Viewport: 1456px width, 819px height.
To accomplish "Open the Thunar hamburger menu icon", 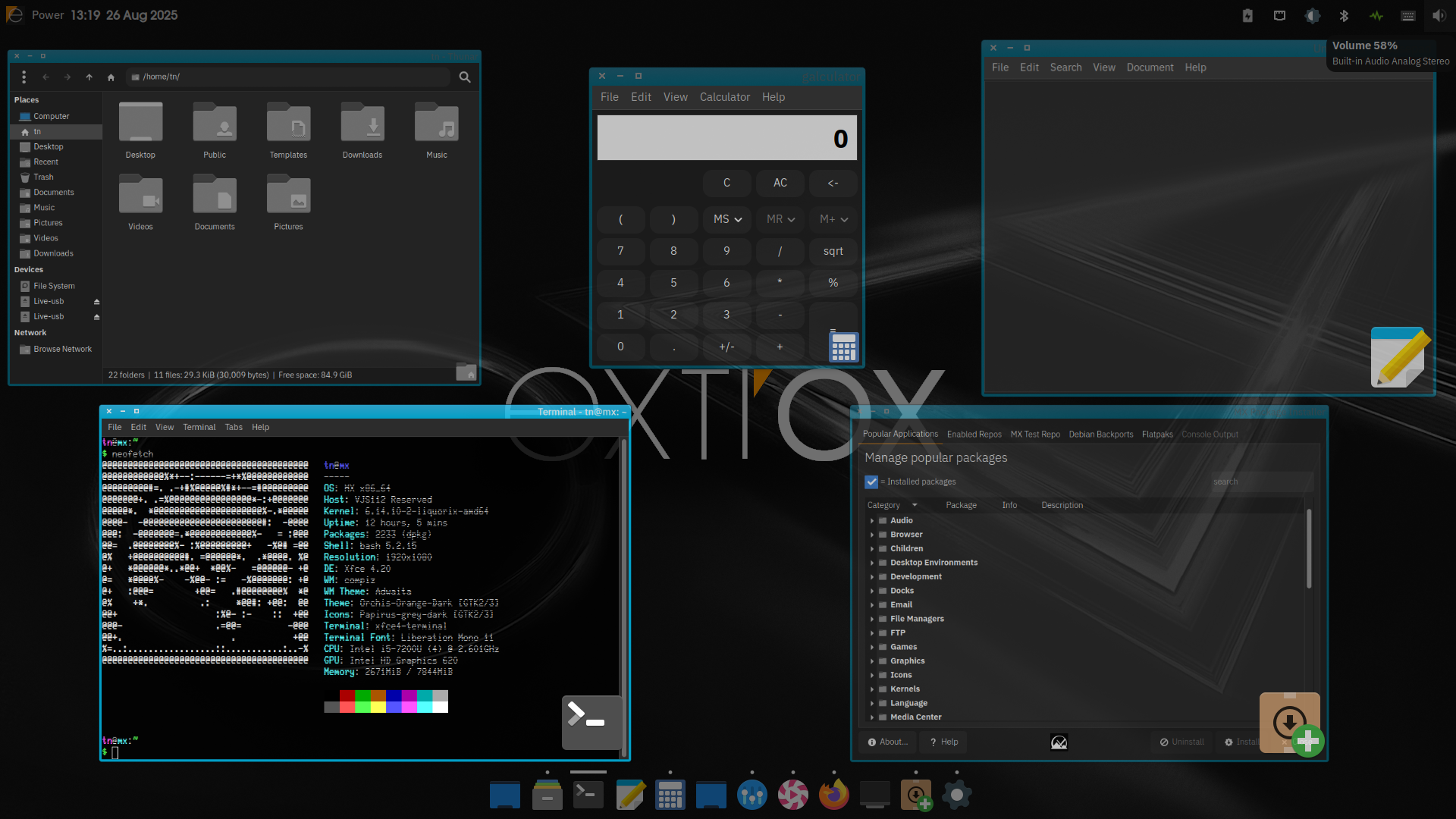I will click(24, 77).
